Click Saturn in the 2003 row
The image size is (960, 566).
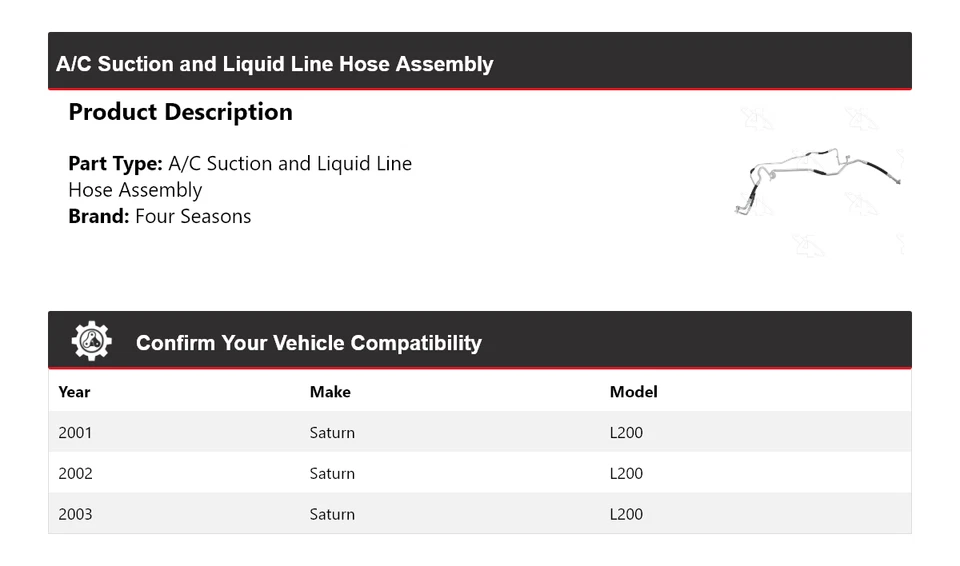point(332,514)
